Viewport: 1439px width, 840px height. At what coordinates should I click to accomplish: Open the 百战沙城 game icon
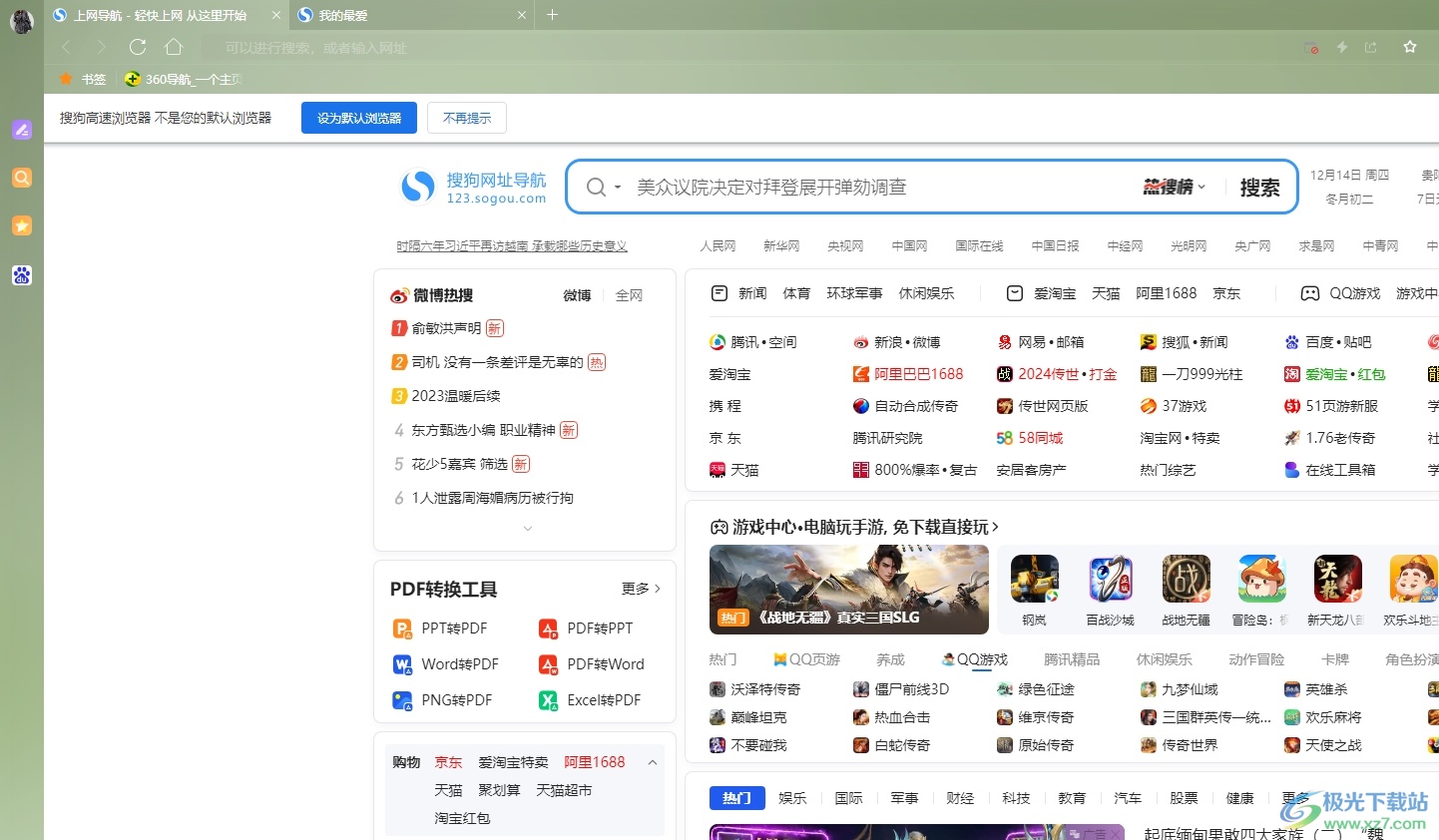pos(1111,580)
